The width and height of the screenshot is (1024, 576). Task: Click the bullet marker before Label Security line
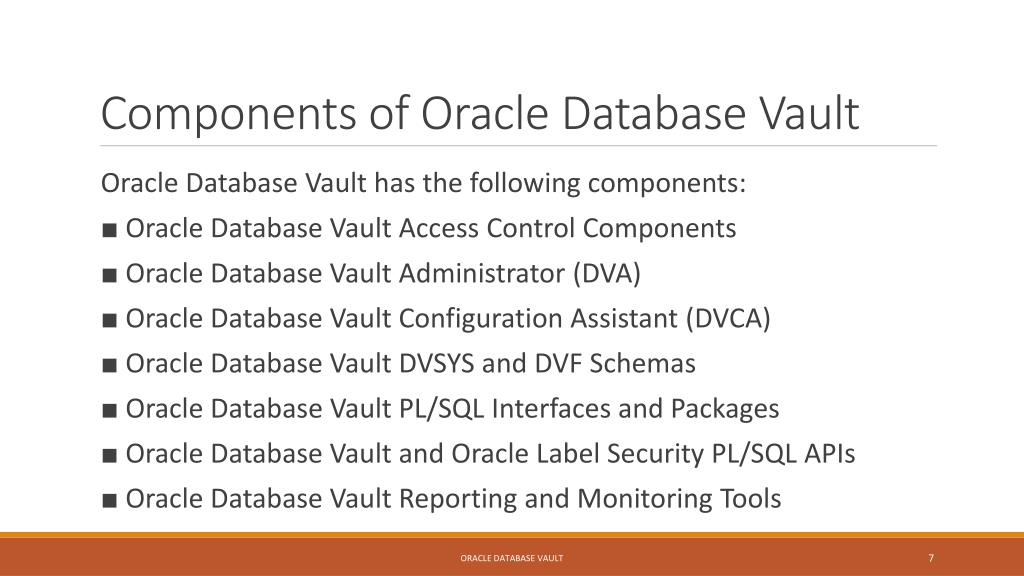coord(110,455)
